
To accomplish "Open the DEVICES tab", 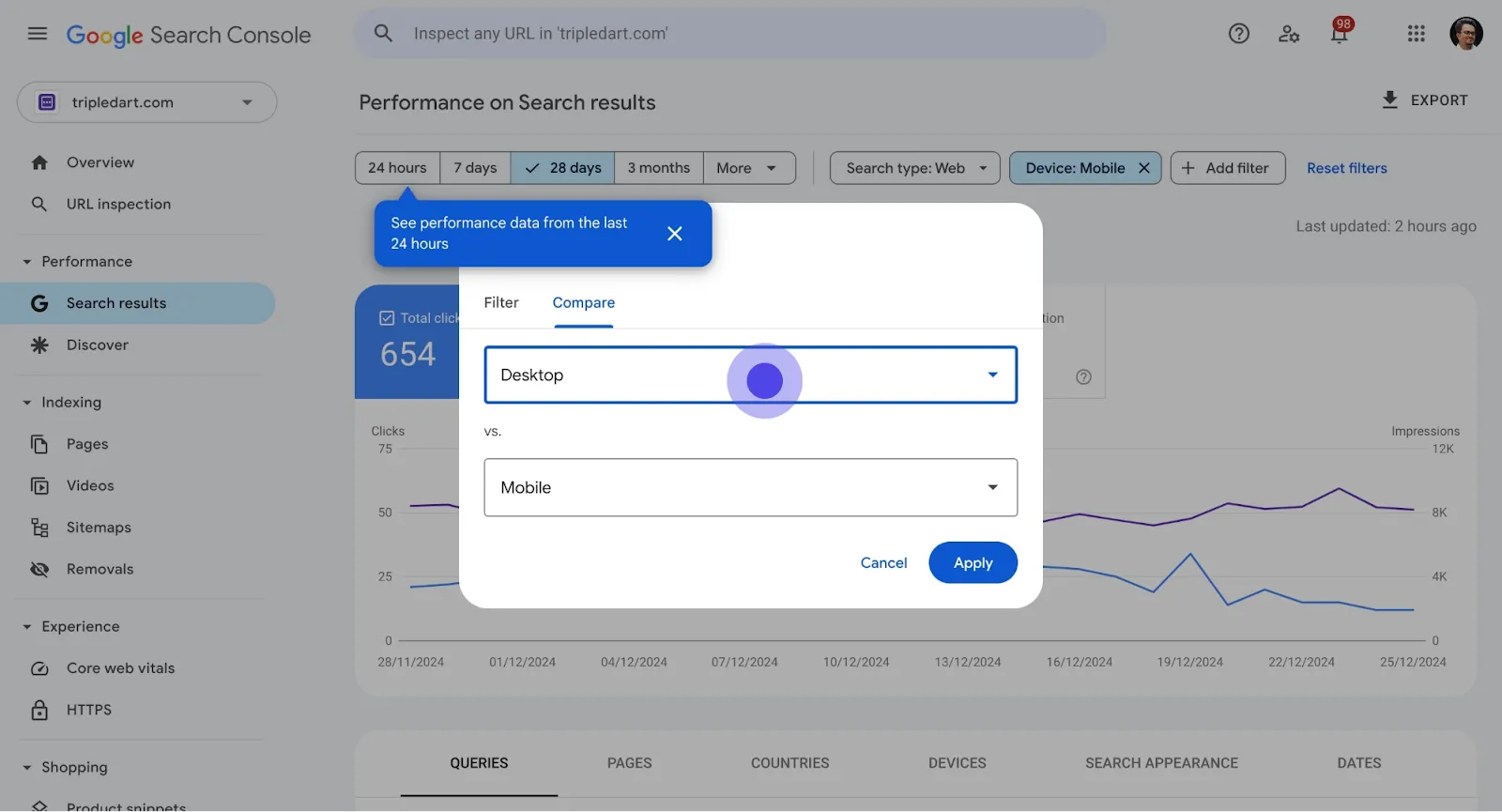I will coord(958,763).
